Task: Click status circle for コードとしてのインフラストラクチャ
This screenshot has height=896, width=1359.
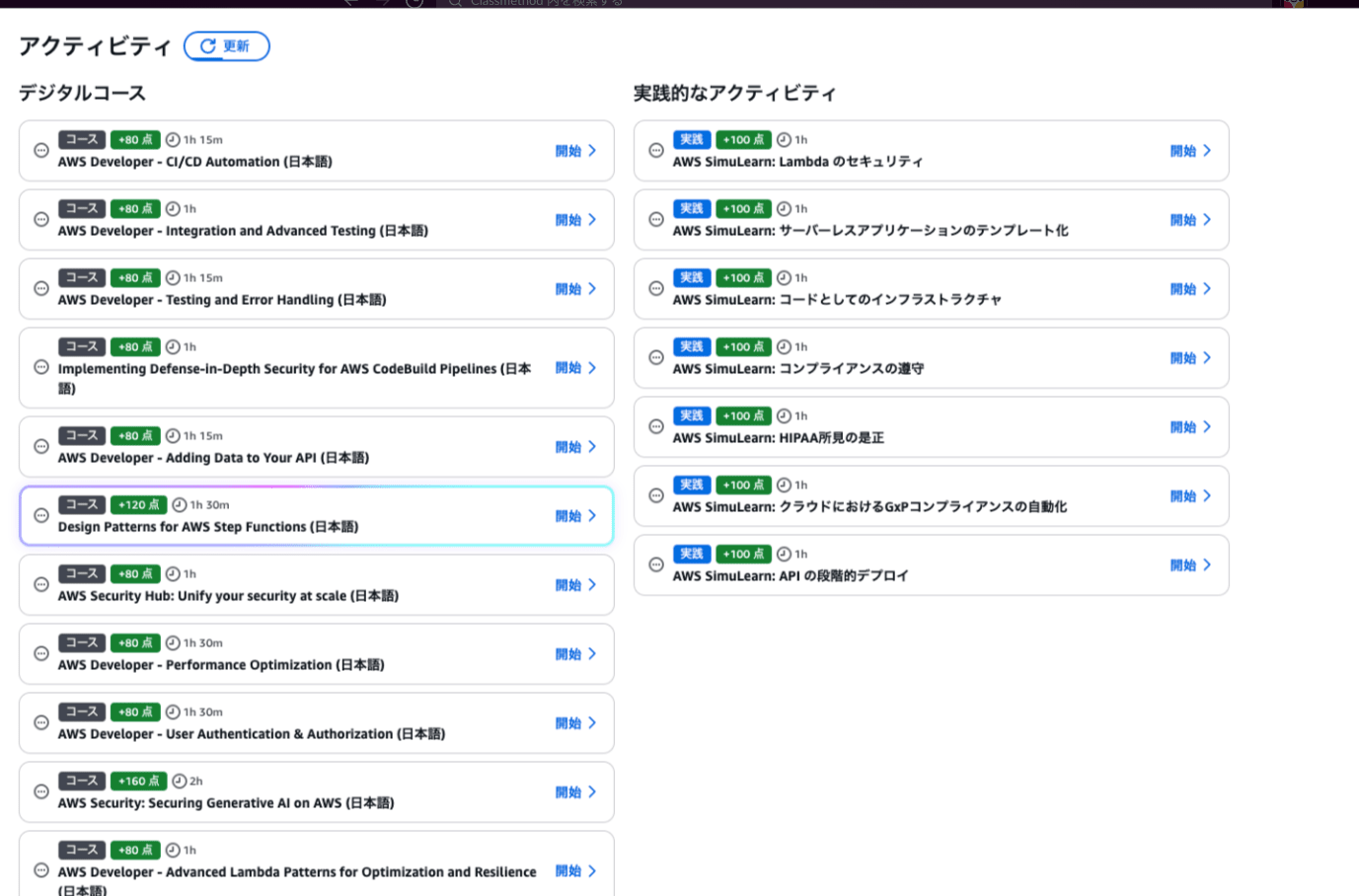Action: point(656,289)
